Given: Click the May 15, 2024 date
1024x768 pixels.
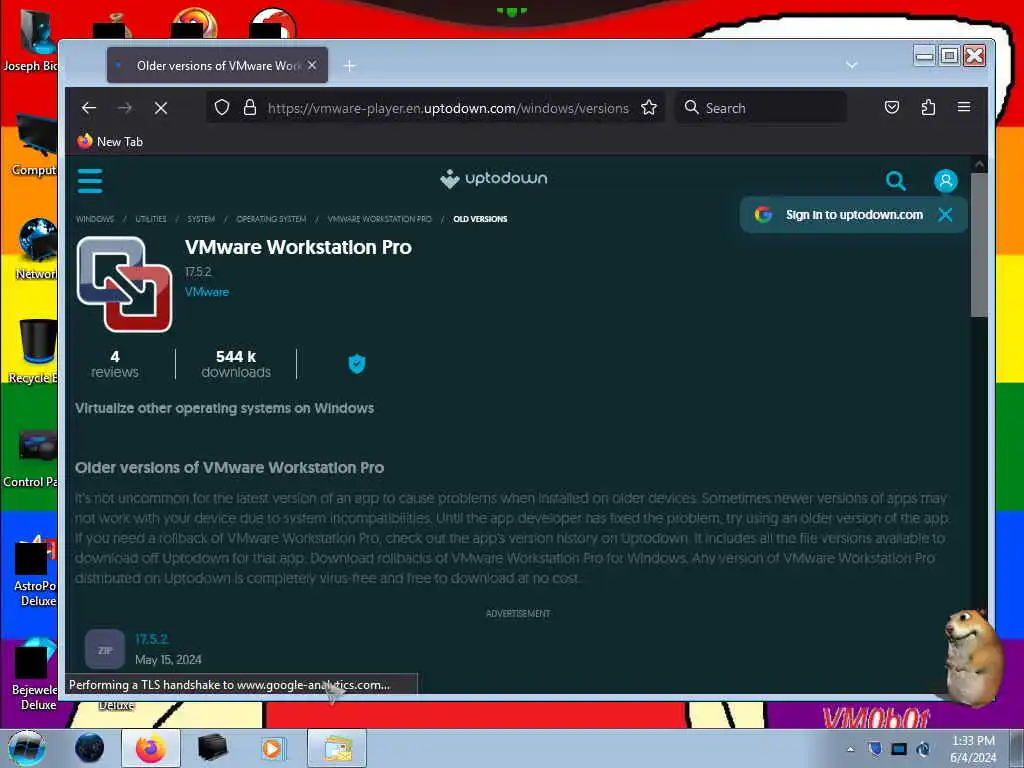Looking at the screenshot, I should [168, 660].
